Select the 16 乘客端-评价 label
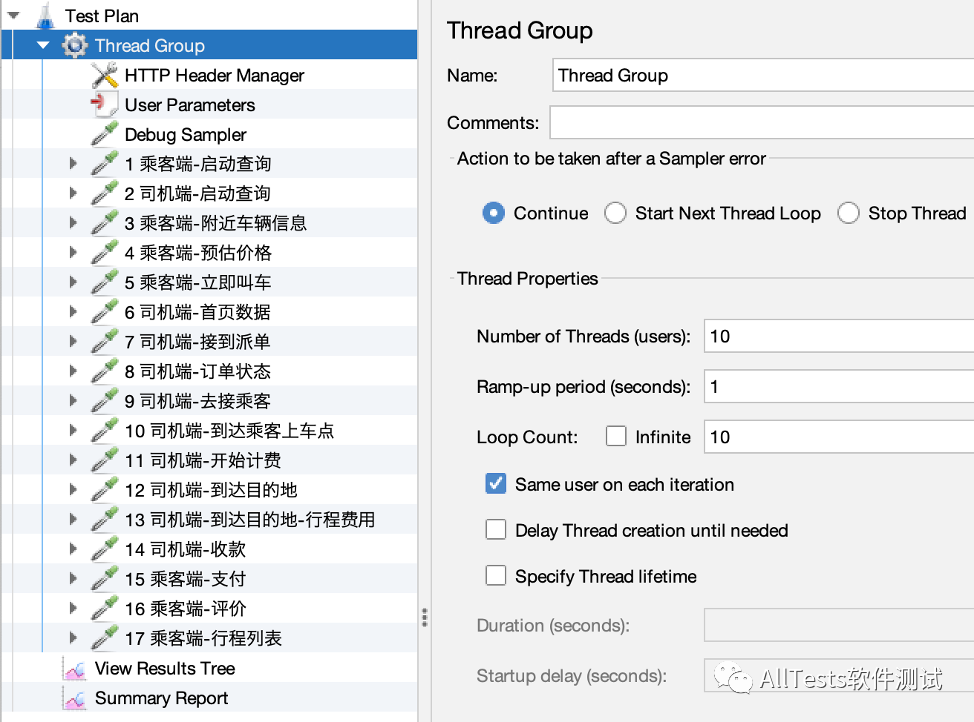Image resolution: width=974 pixels, height=722 pixels. (186, 609)
